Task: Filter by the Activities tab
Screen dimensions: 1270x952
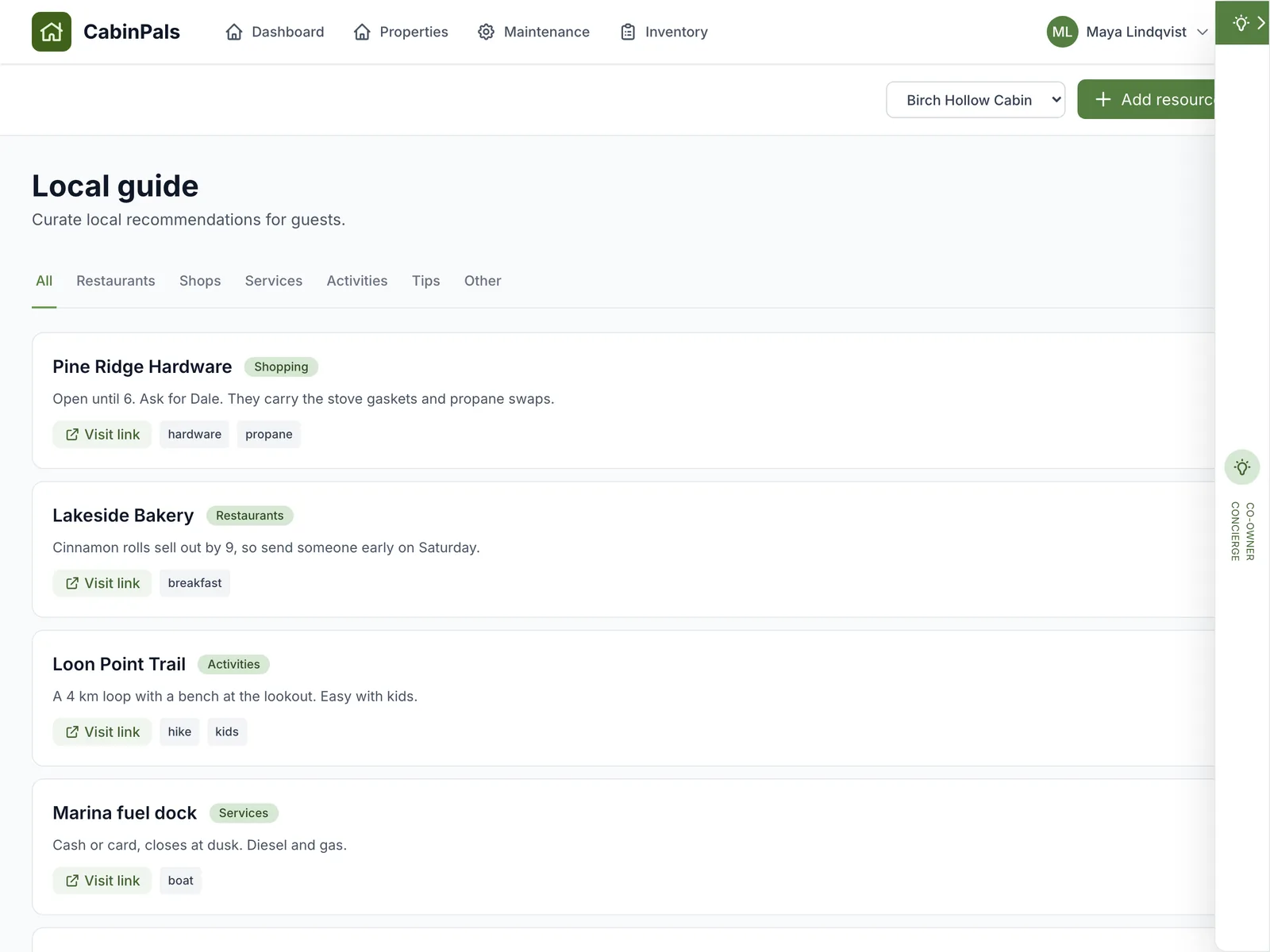Action: (357, 281)
